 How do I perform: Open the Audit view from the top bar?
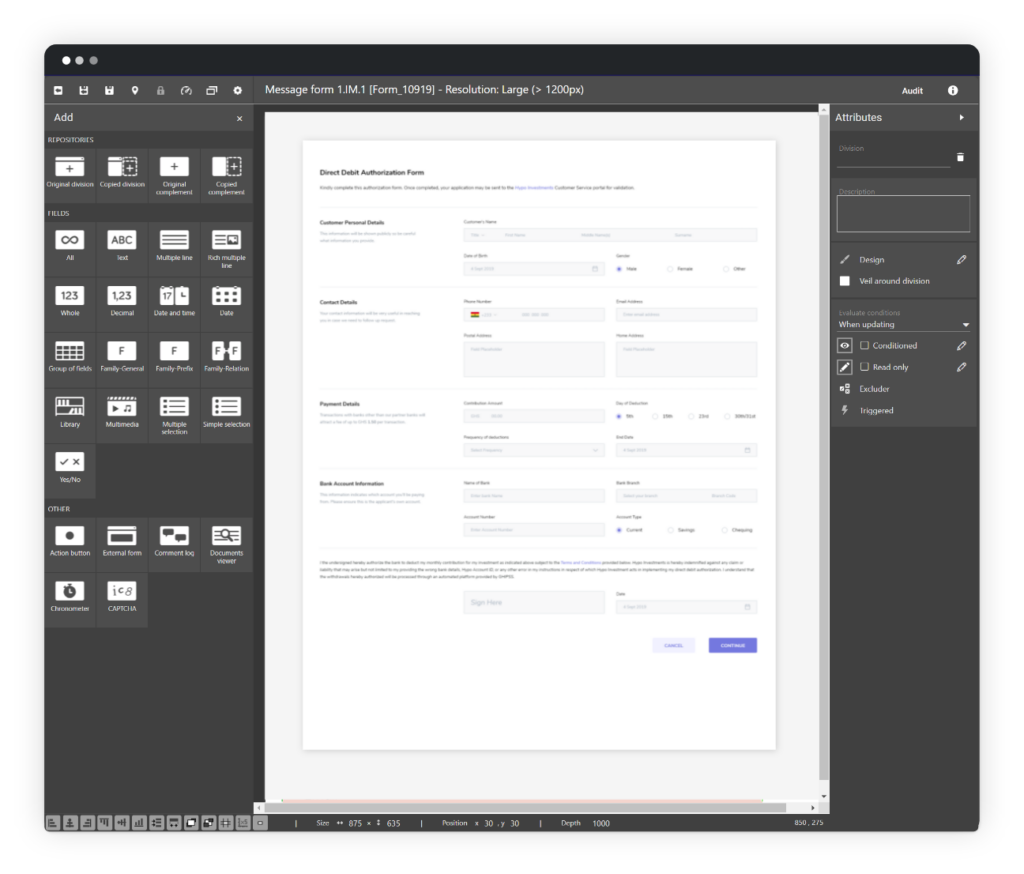pyautogui.click(x=911, y=89)
